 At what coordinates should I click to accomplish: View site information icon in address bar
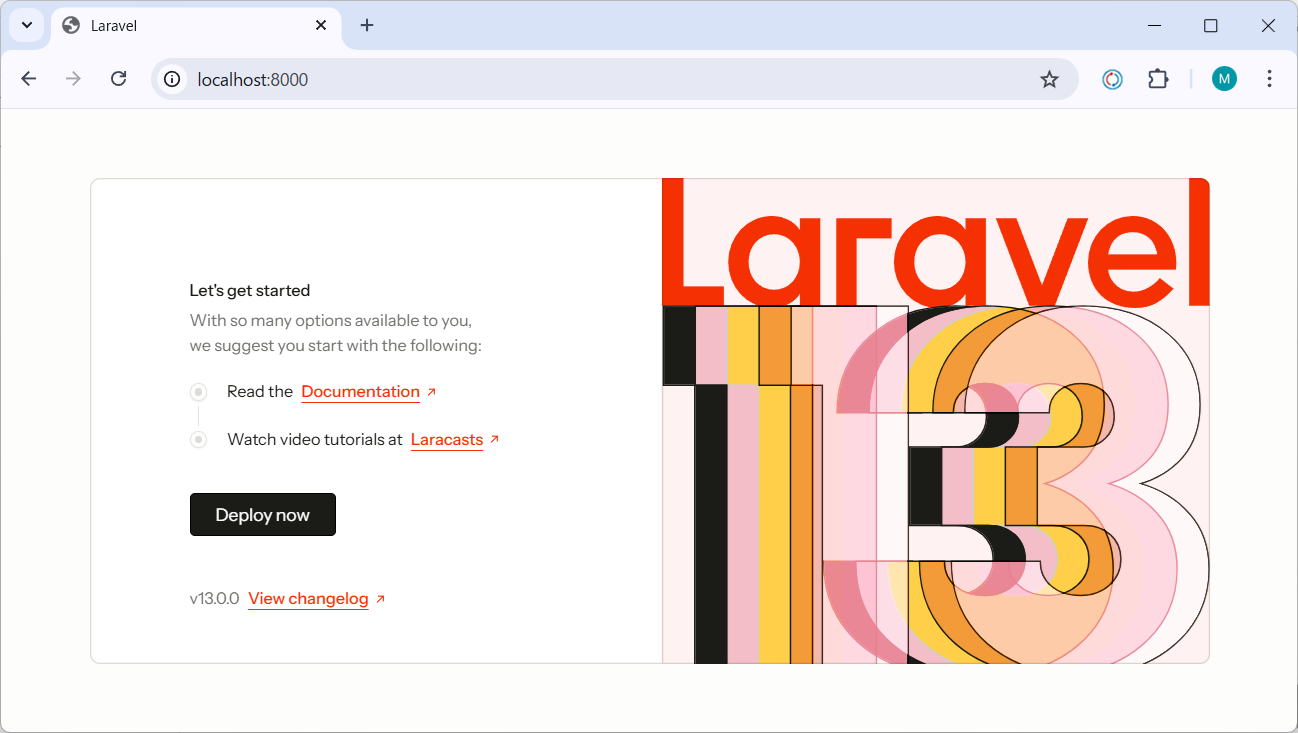pos(173,79)
